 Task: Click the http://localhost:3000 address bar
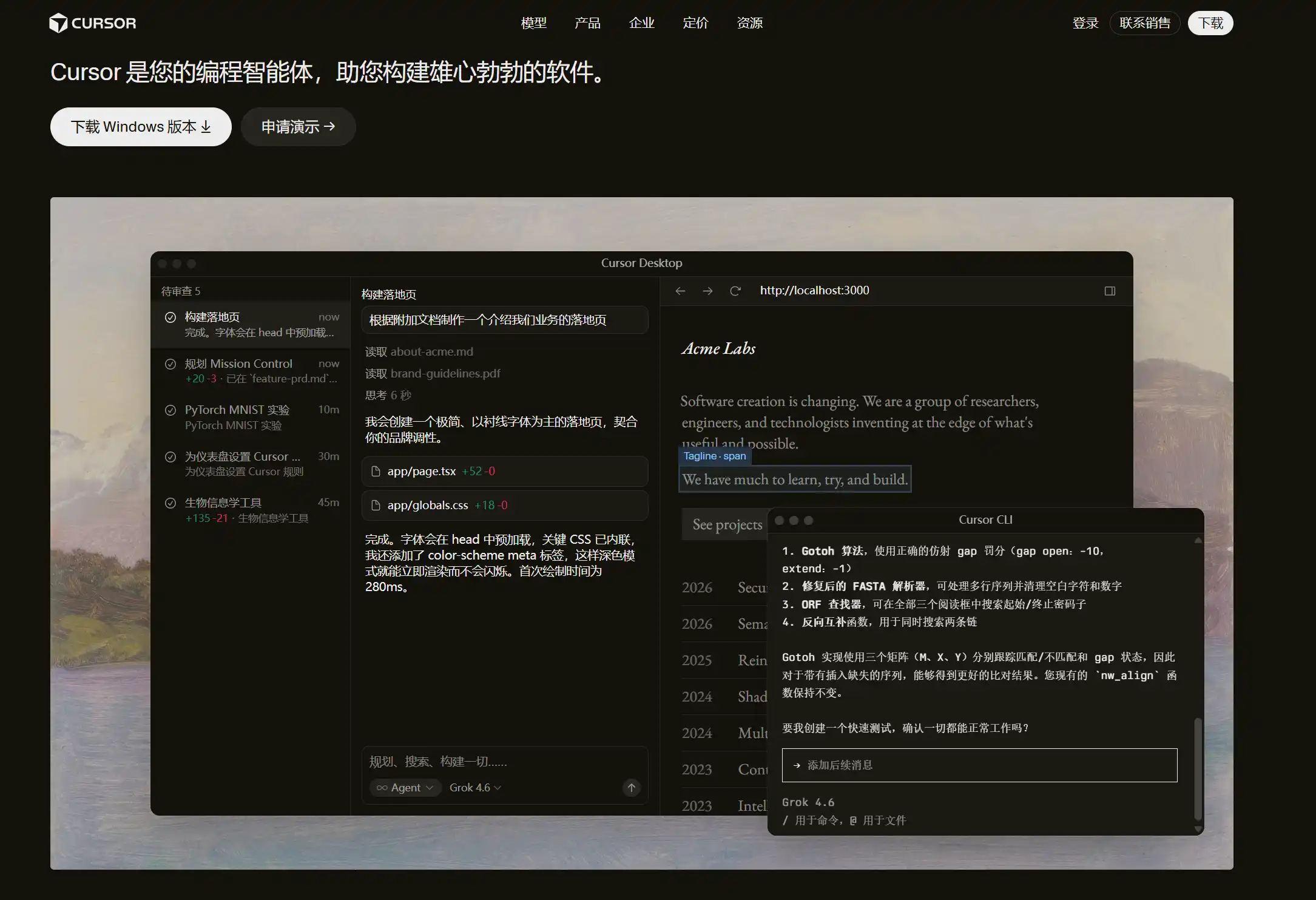pyautogui.click(x=814, y=291)
